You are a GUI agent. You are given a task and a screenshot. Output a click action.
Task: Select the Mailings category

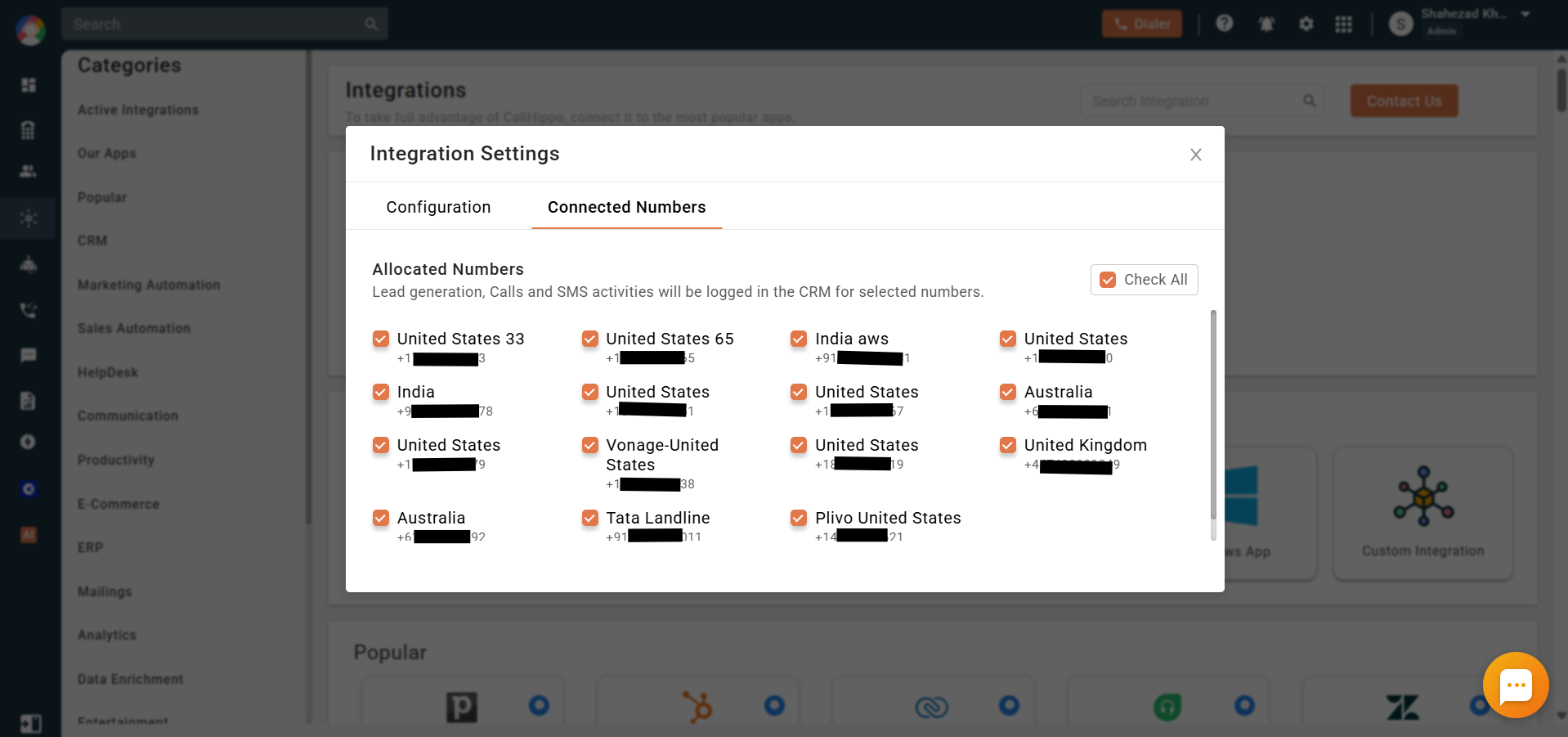tap(105, 591)
